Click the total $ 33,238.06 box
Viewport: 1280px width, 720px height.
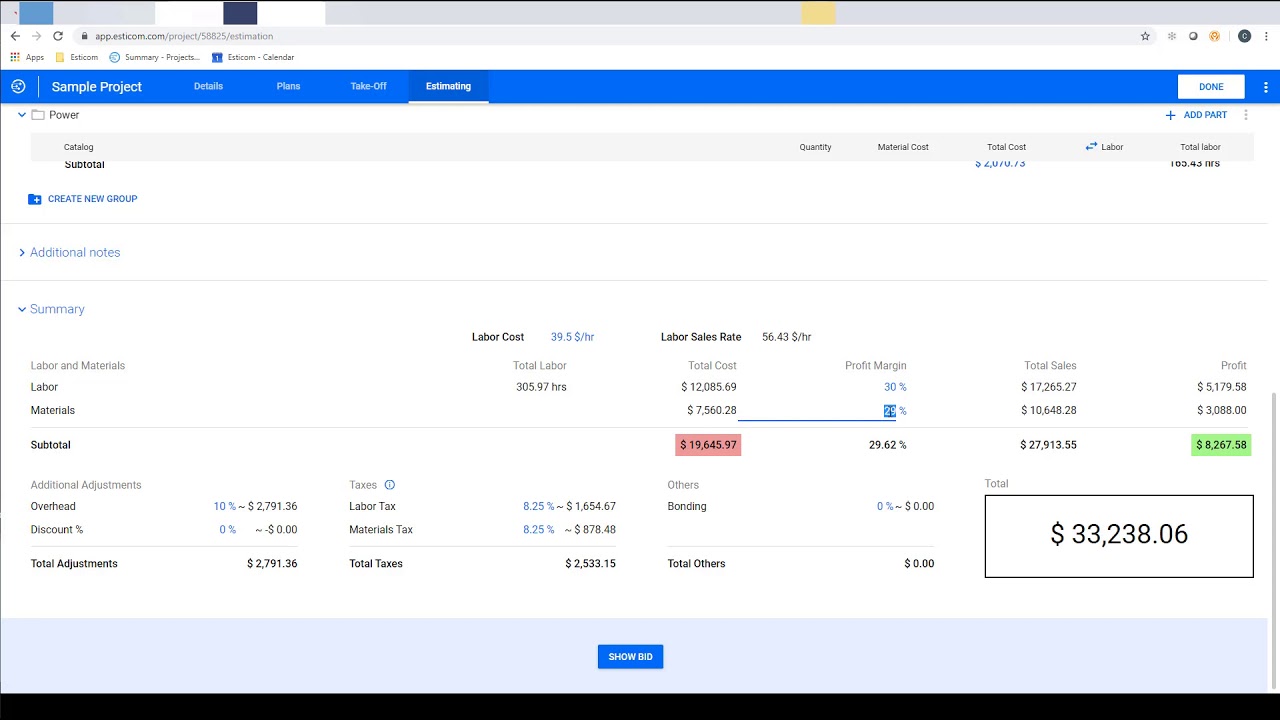[x=1119, y=536]
